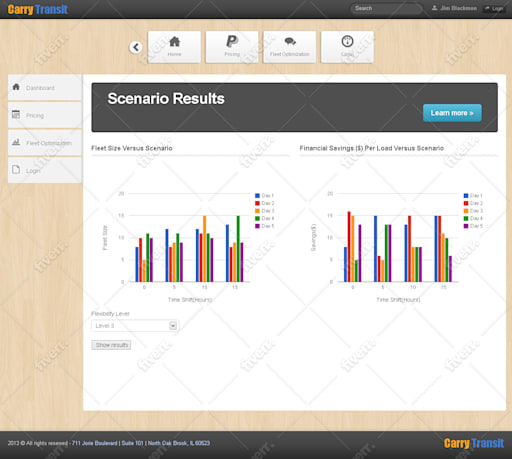This screenshot has width=512, height=459.
Task: Click the Carry Transit logo in the footer
Action: tap(474, 443)
